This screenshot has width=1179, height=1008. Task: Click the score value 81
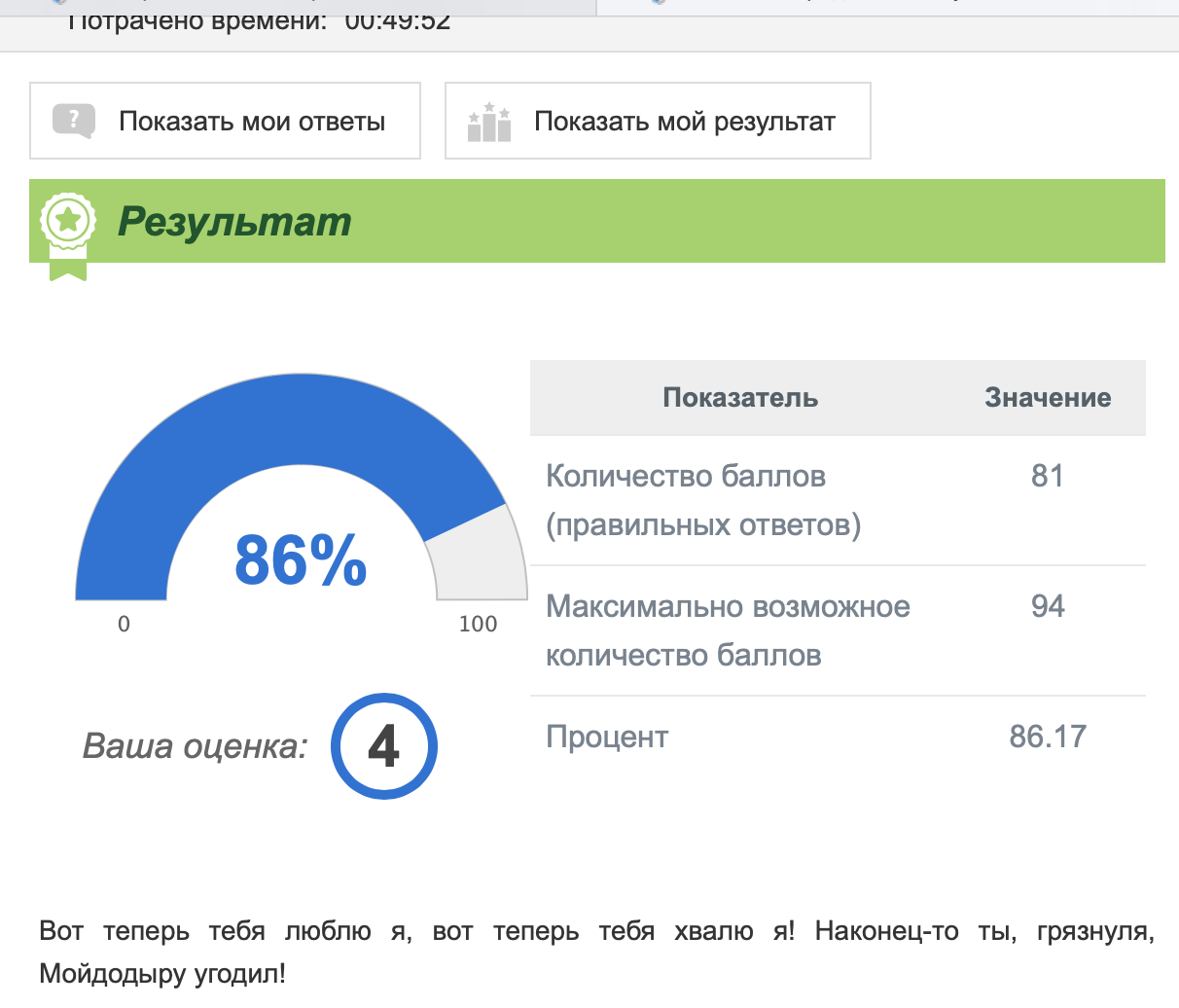(1048, 476)
